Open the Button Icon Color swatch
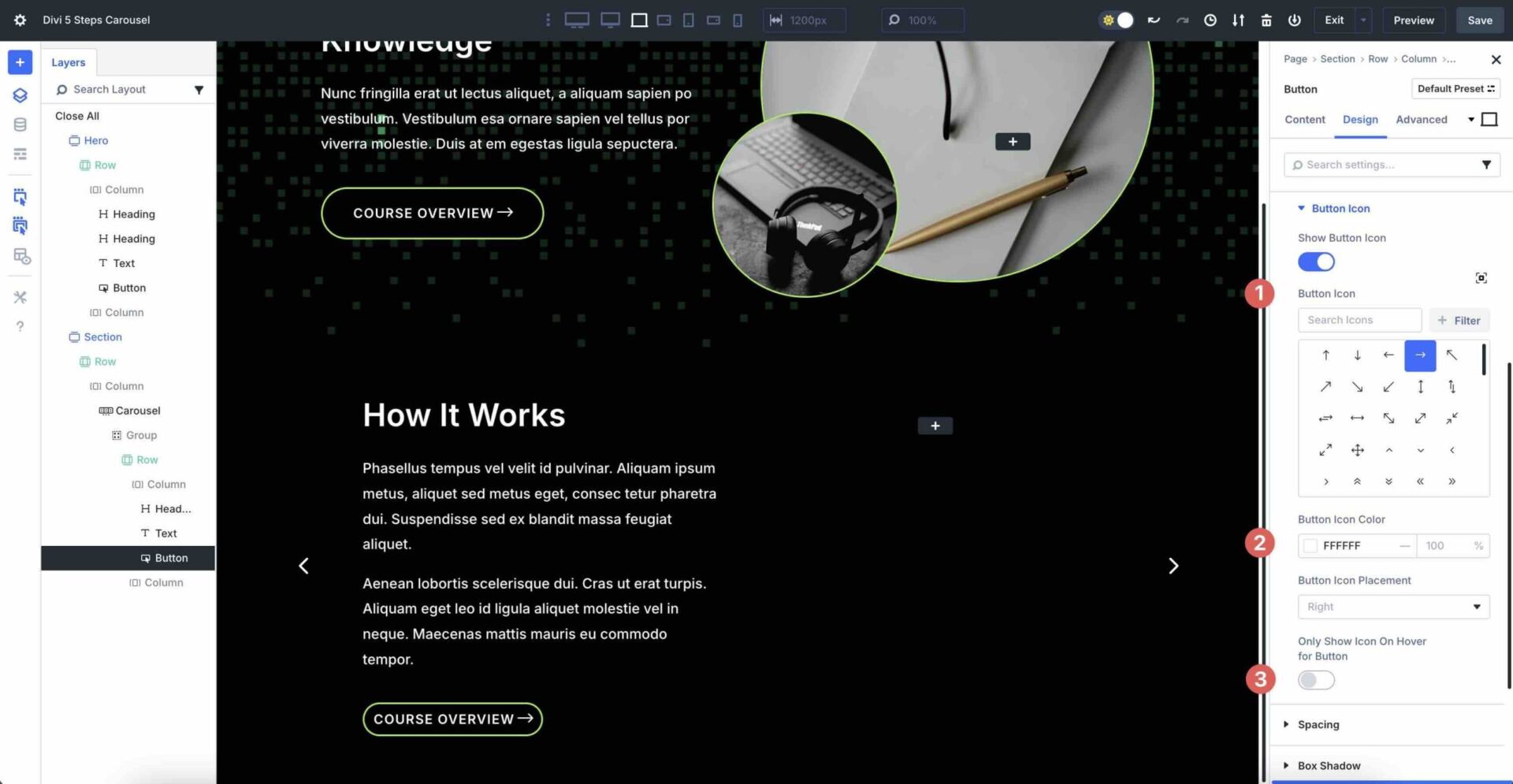This screenshot has height=784, width=1513. pyautogui.click(x=1310, y=545)
